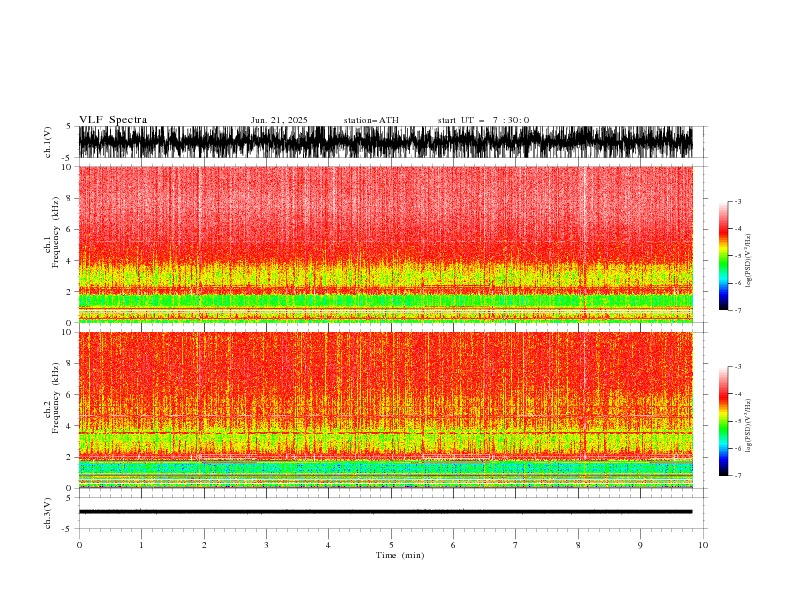Click the 8 kHz tick on ch.1 frequency axis
792x612 pixels.
point(70,198)
